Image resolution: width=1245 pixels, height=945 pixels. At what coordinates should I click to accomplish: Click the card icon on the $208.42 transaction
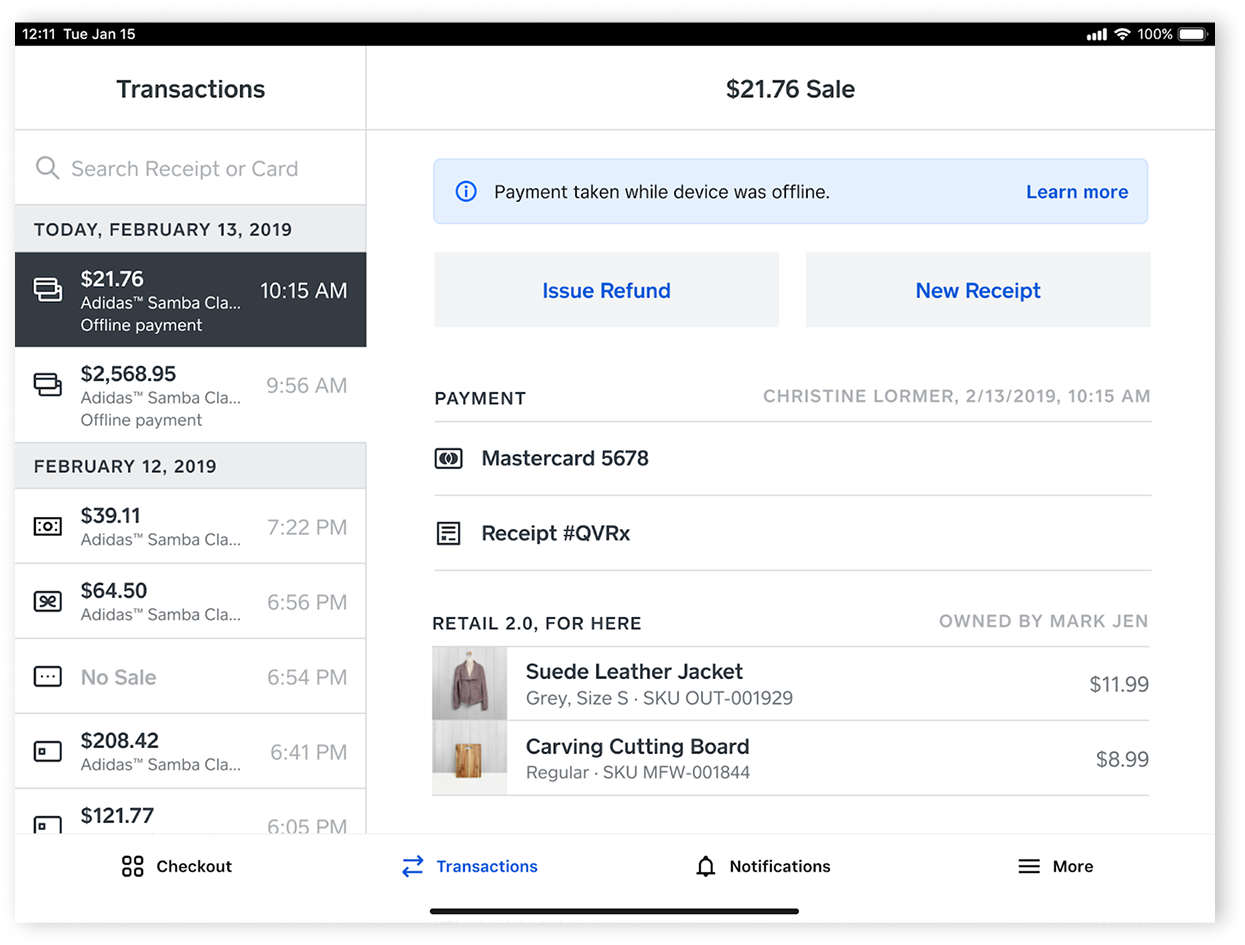[x=47, y=751]
